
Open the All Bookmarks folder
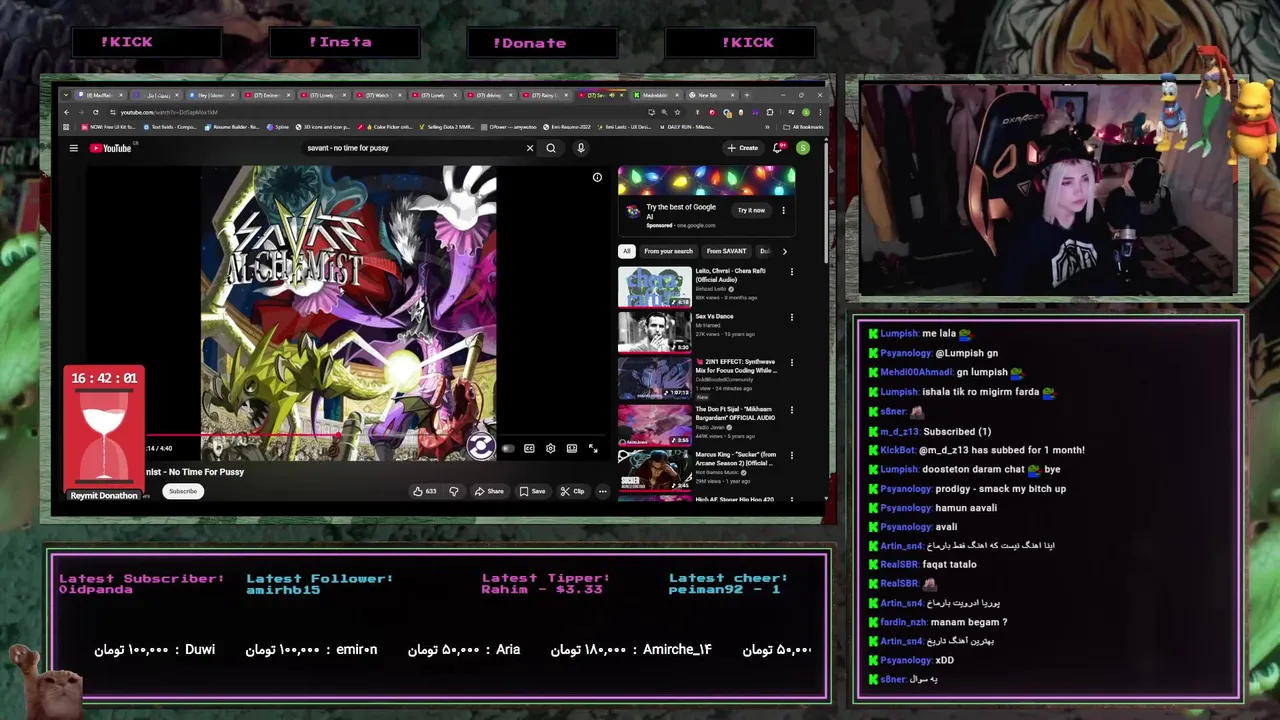[x=804, y=127]
